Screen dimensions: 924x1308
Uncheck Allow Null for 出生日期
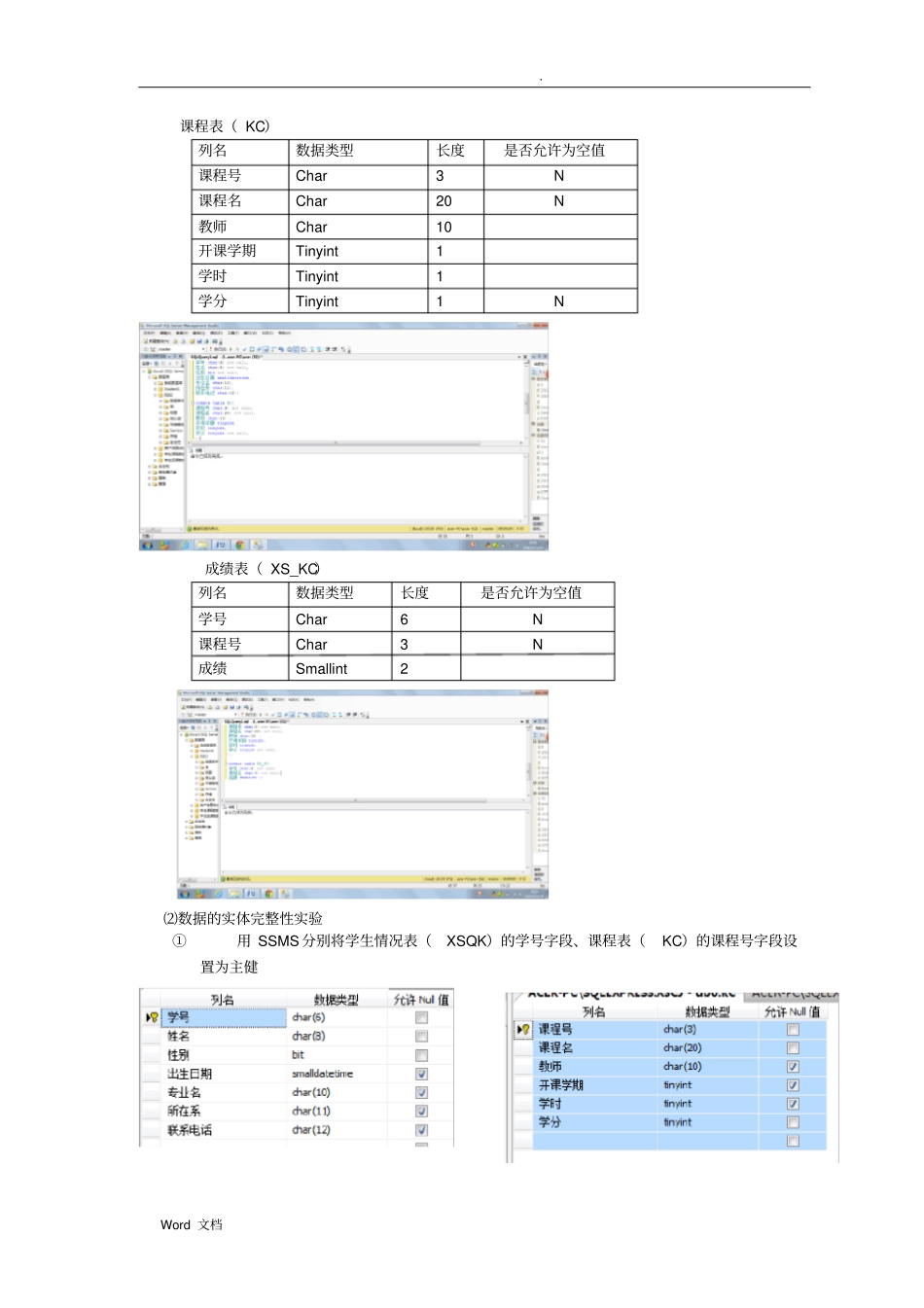click(421, 1074)
